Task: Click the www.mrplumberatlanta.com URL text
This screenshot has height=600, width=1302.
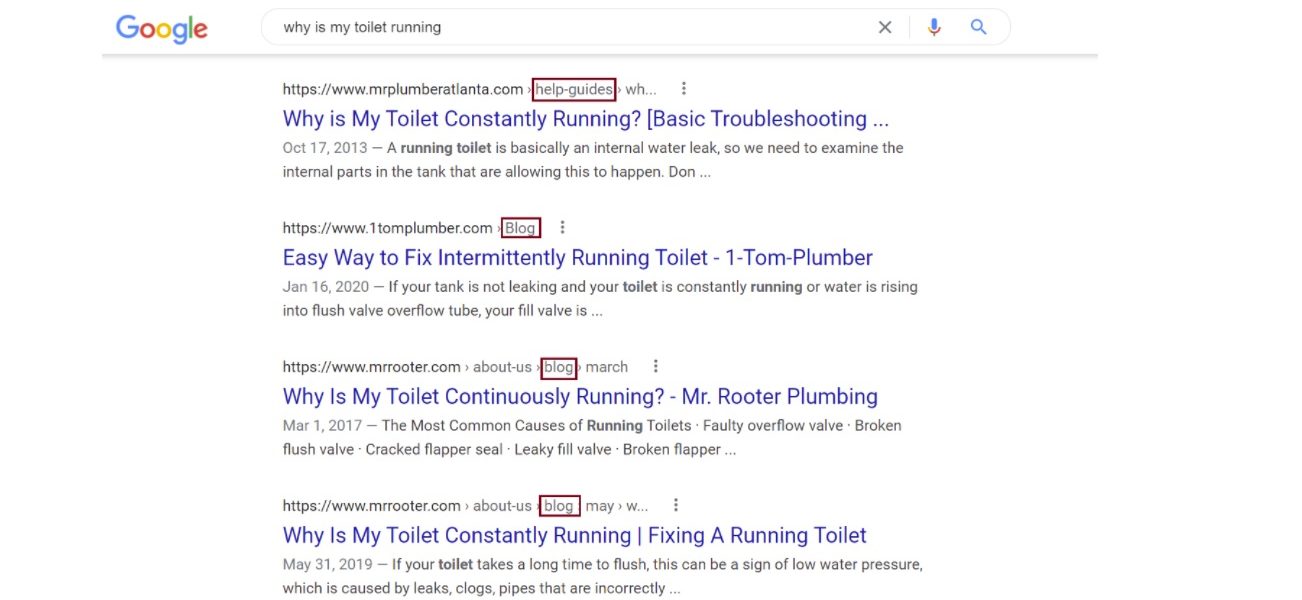Action: pyautogui.click(x=401, y=89)
